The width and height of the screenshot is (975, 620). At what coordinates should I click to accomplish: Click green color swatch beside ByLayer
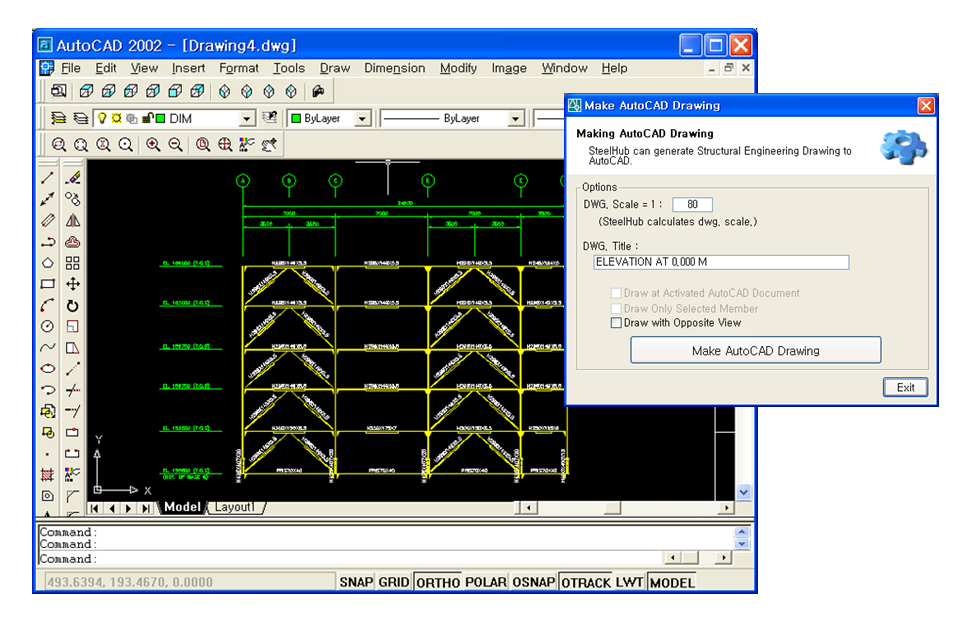click(297, 118)
